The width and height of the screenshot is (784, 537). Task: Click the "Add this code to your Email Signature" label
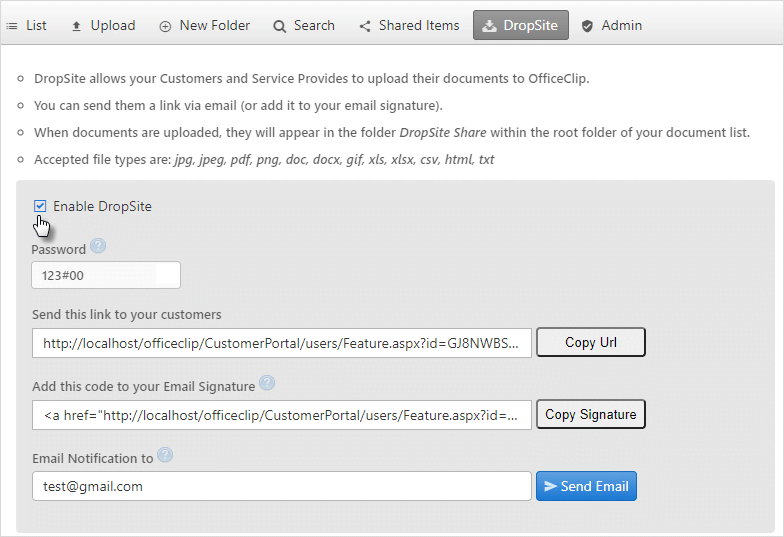[144, 386]
